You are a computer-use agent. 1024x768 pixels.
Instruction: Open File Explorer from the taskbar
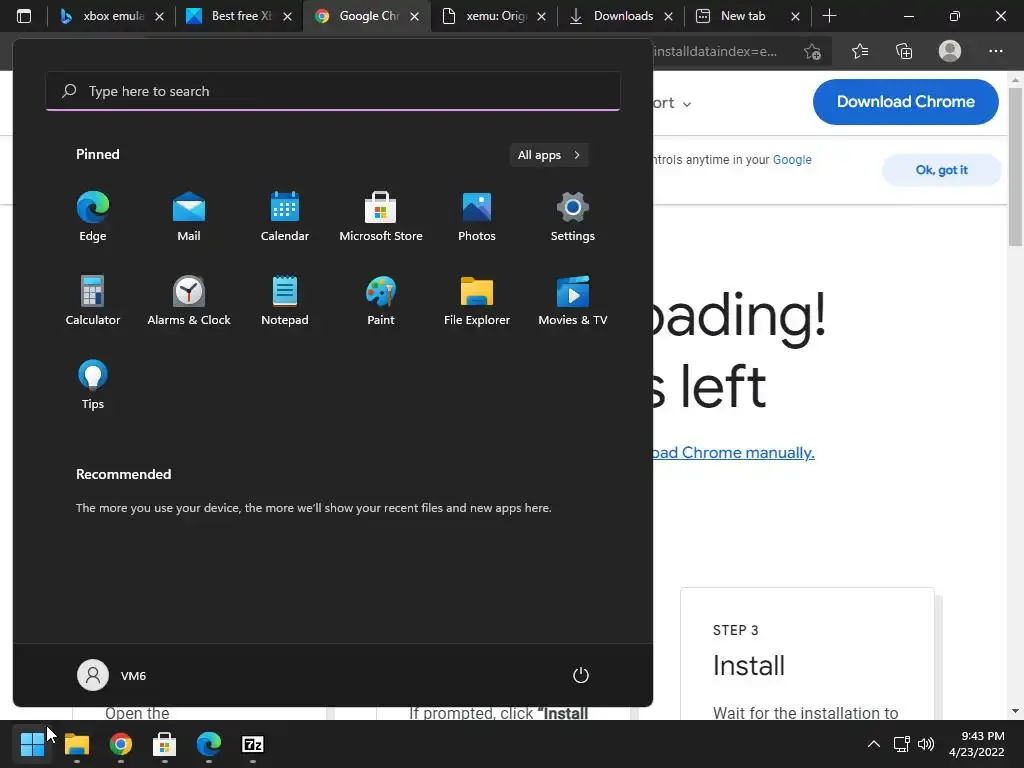point(76,744)
